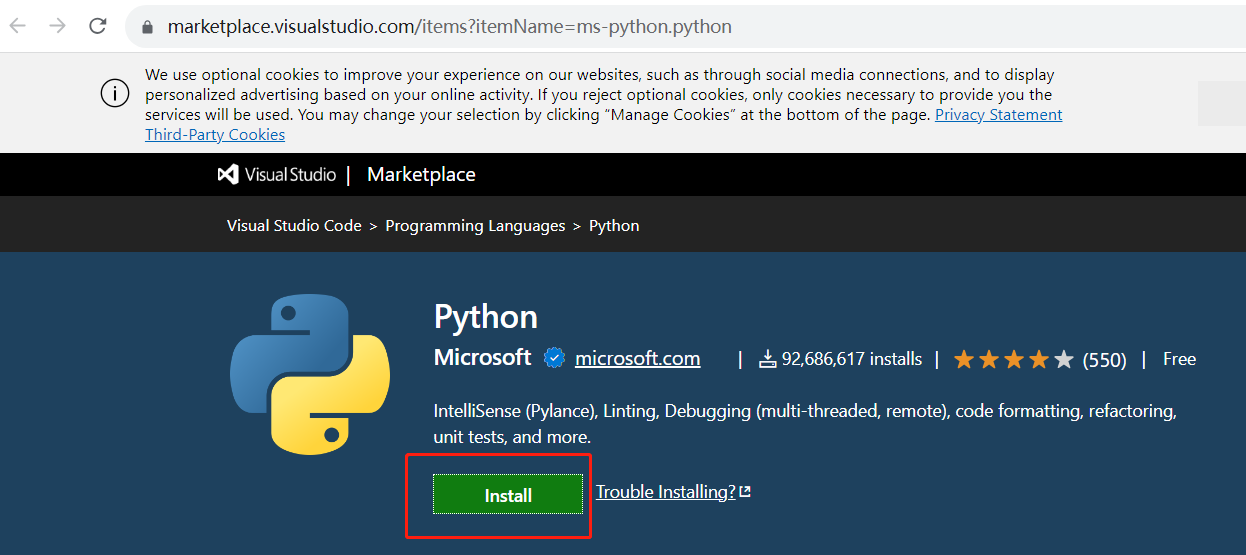Screen dimensions: 1246x555
Task: Click the star rating icons
Action: 1014,359
